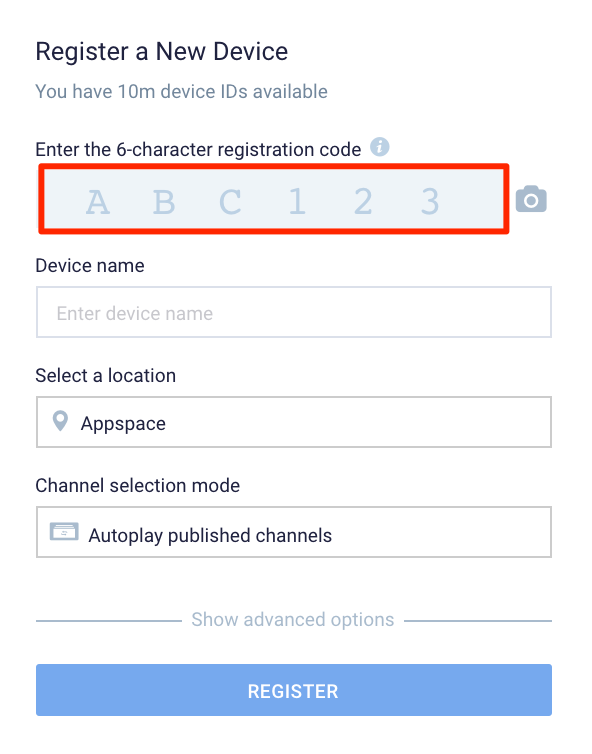Click the channel icon in Channel selection mode
592x754 pixels.
[x=64, y=532]
